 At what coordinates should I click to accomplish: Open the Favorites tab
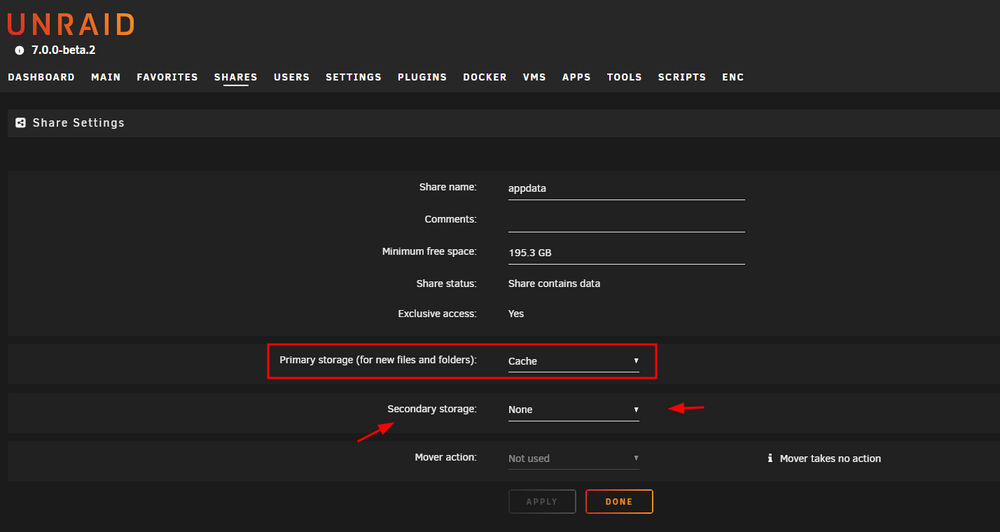167,77
